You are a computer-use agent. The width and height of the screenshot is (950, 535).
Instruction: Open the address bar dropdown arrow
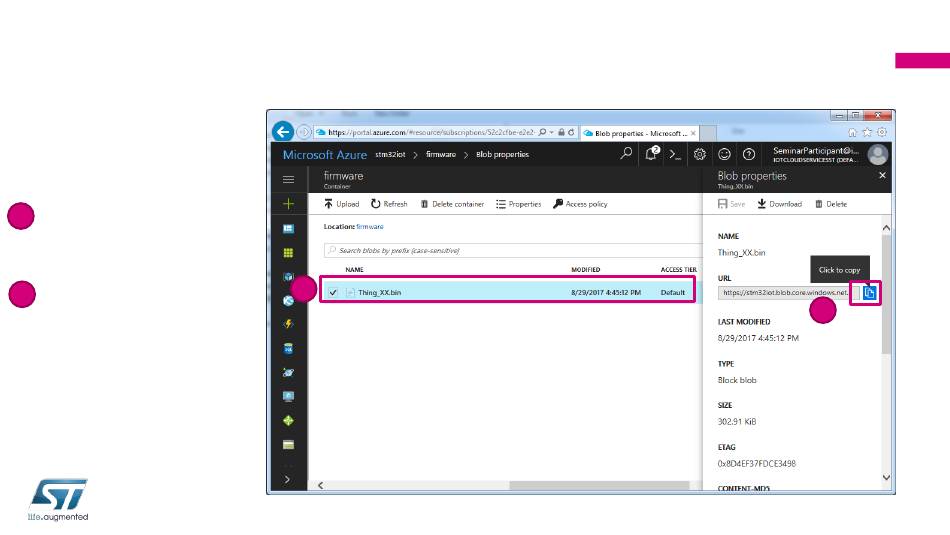[551, 132]
